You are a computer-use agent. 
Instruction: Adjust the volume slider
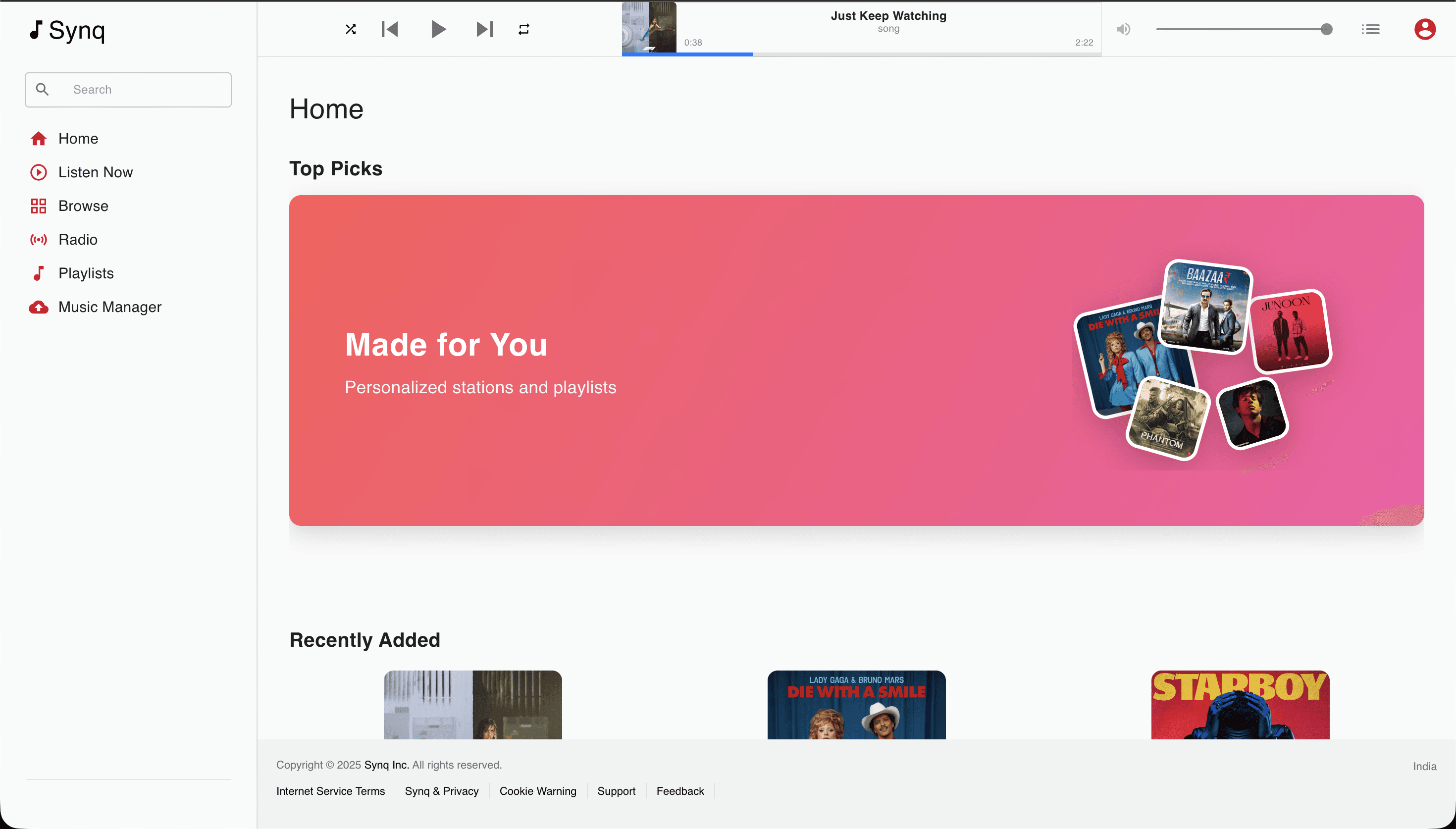1241,29
